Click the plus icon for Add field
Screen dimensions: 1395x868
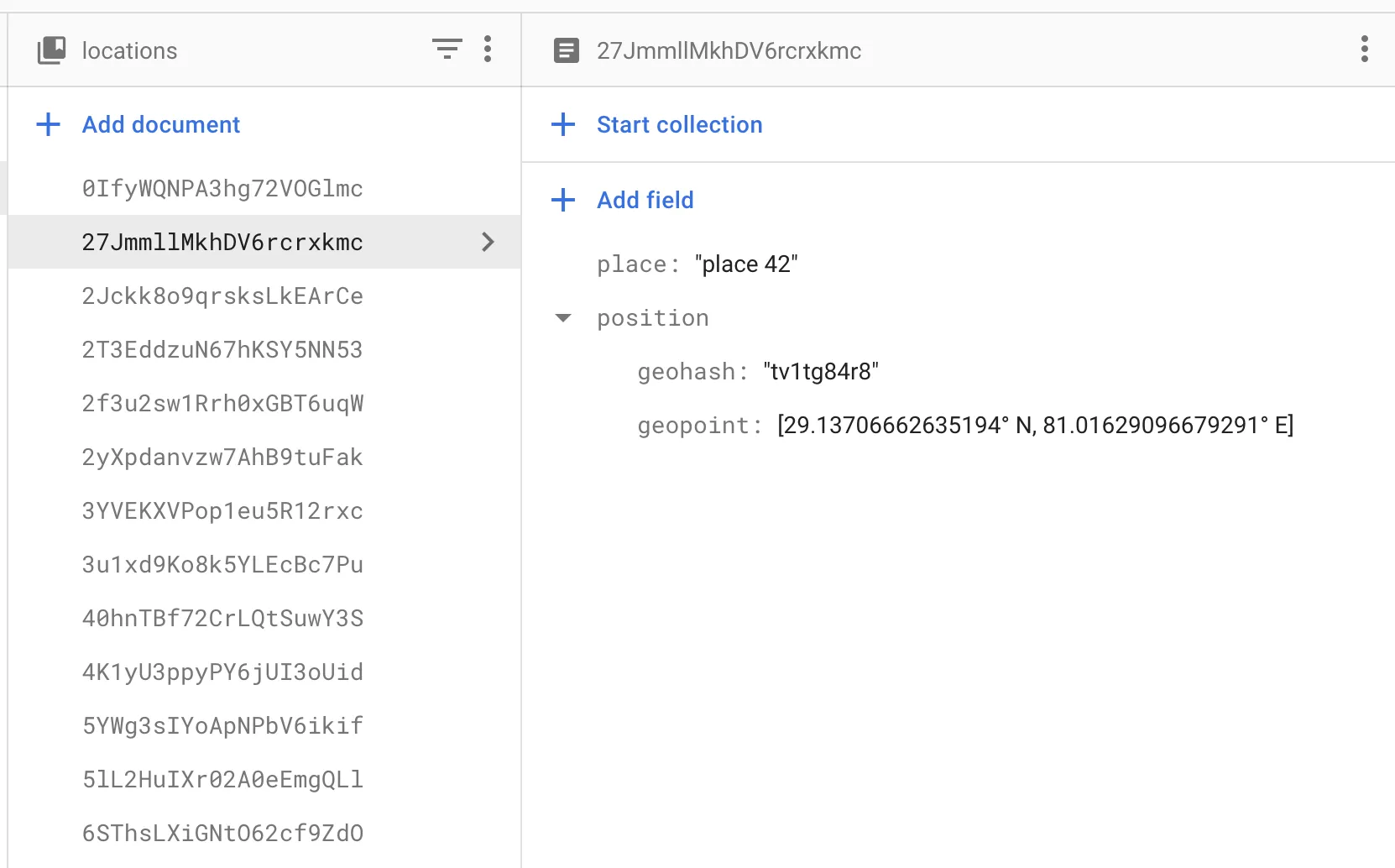point(563,200)
